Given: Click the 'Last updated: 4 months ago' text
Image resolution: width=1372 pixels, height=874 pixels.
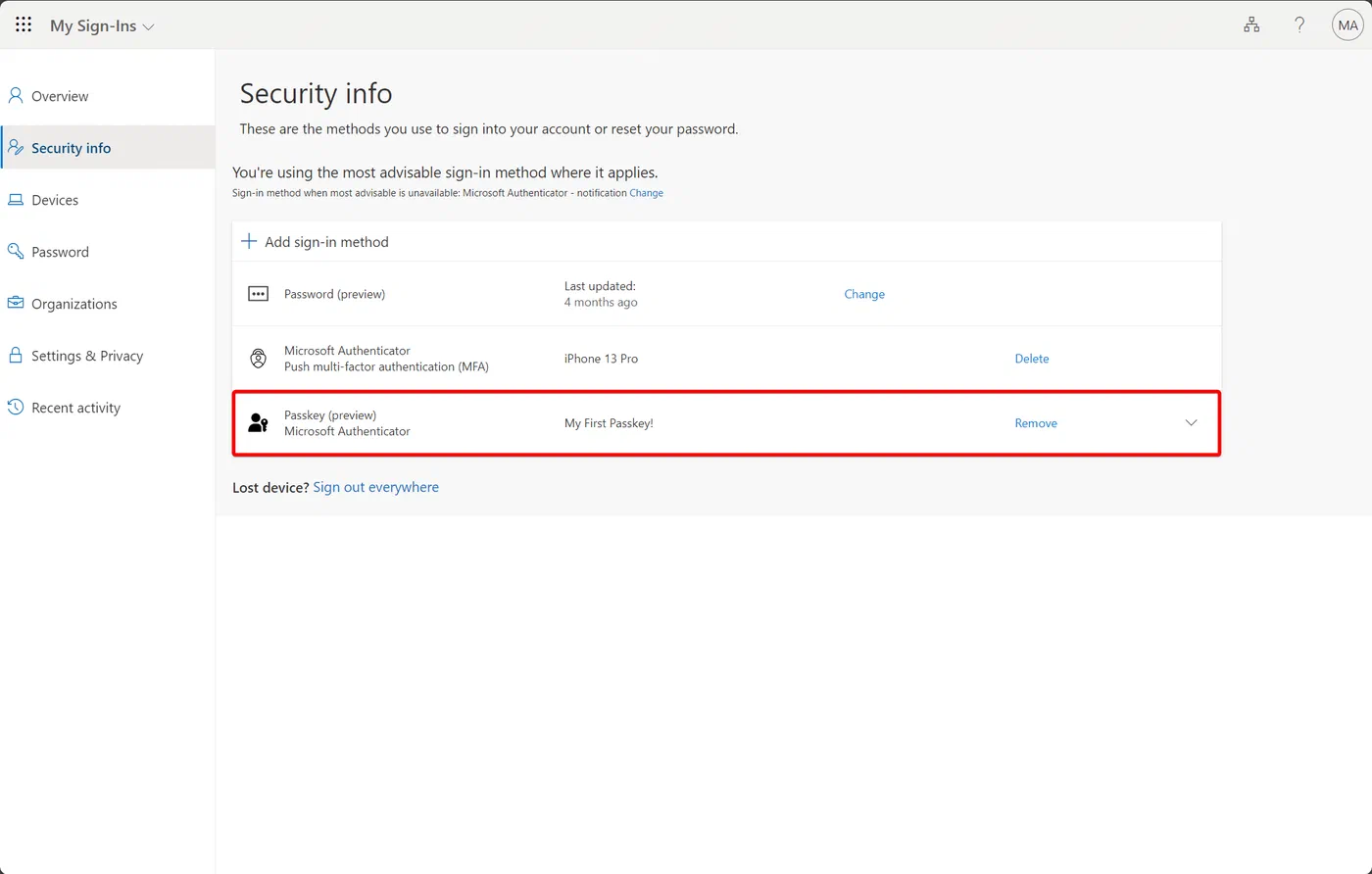Looking at the screenshot, I should [601, 294].
